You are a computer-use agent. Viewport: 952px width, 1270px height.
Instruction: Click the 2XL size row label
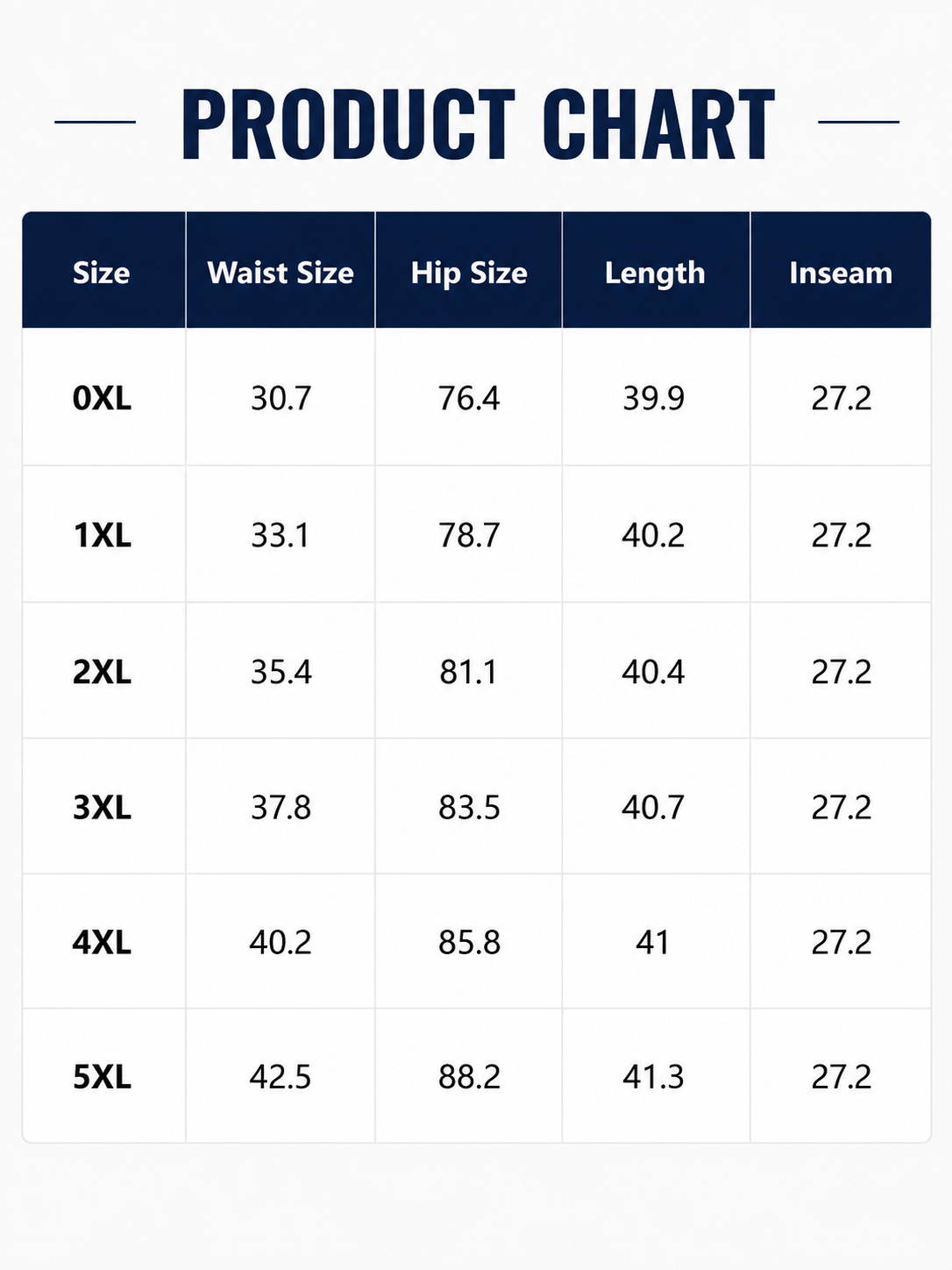click(102, 672)
